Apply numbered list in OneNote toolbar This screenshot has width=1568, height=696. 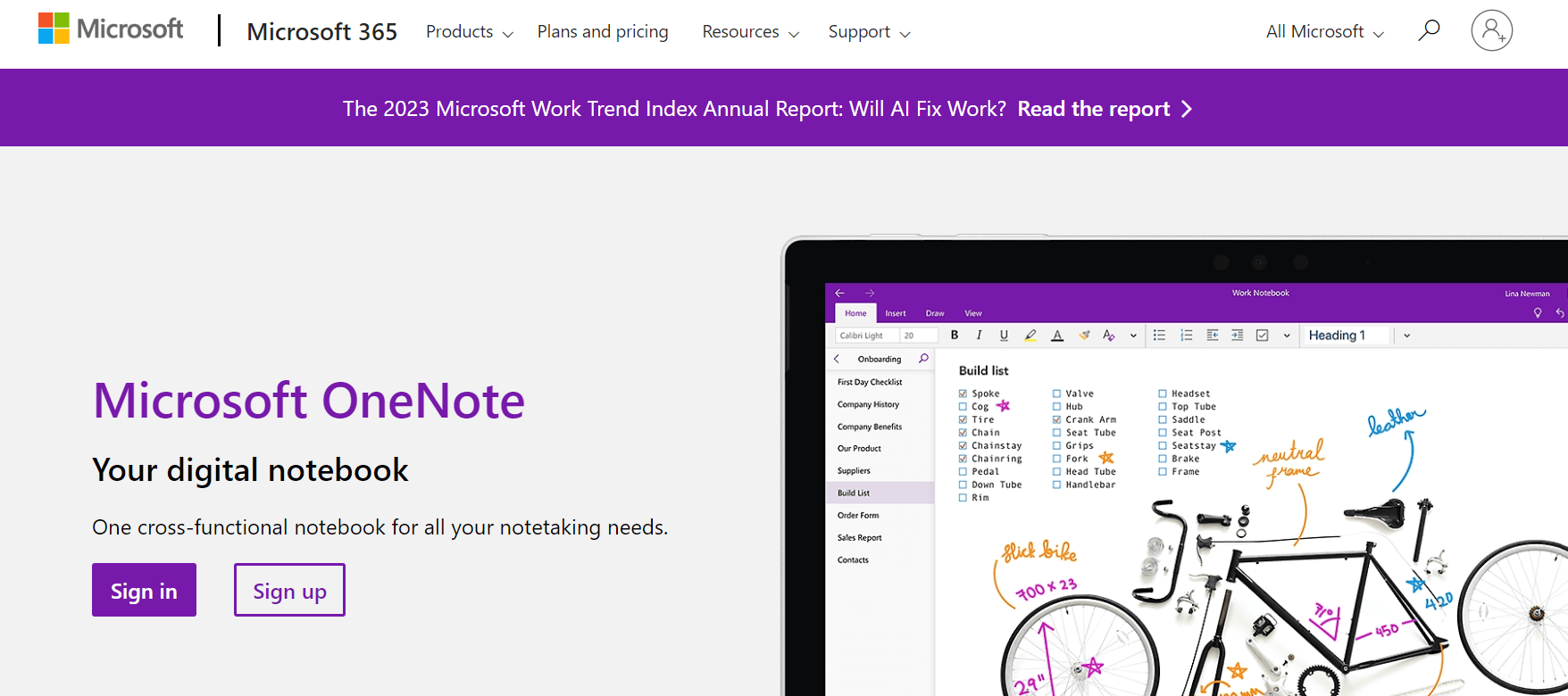pyautogui.click(x=1186, y=336)
